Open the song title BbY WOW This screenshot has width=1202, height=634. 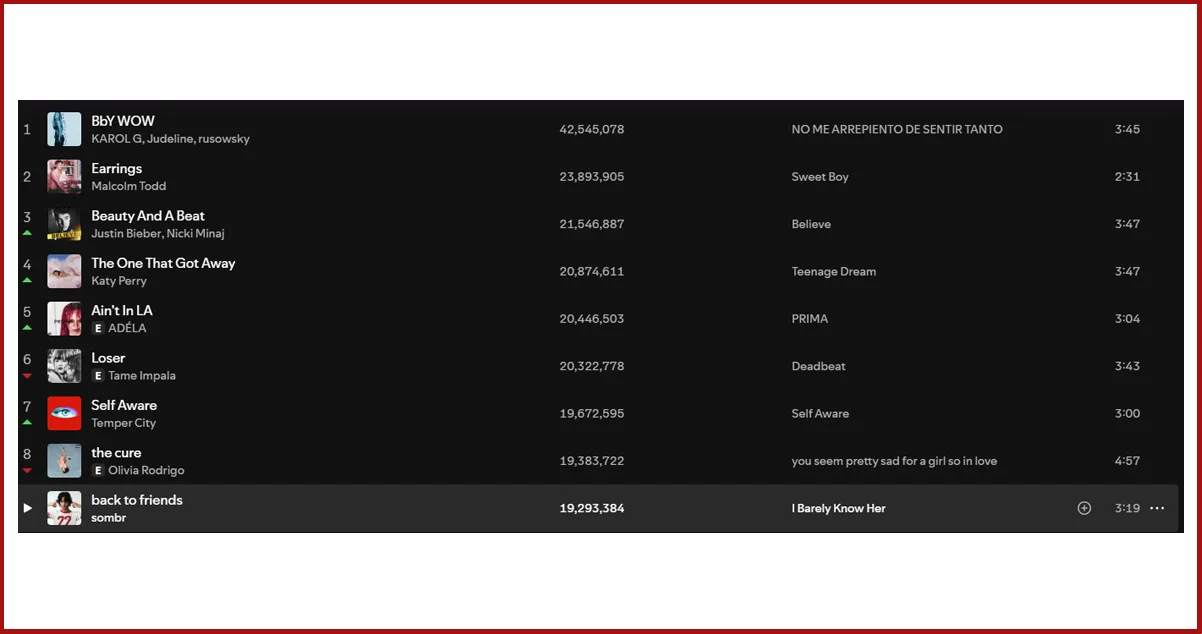[x=123, y=121]
